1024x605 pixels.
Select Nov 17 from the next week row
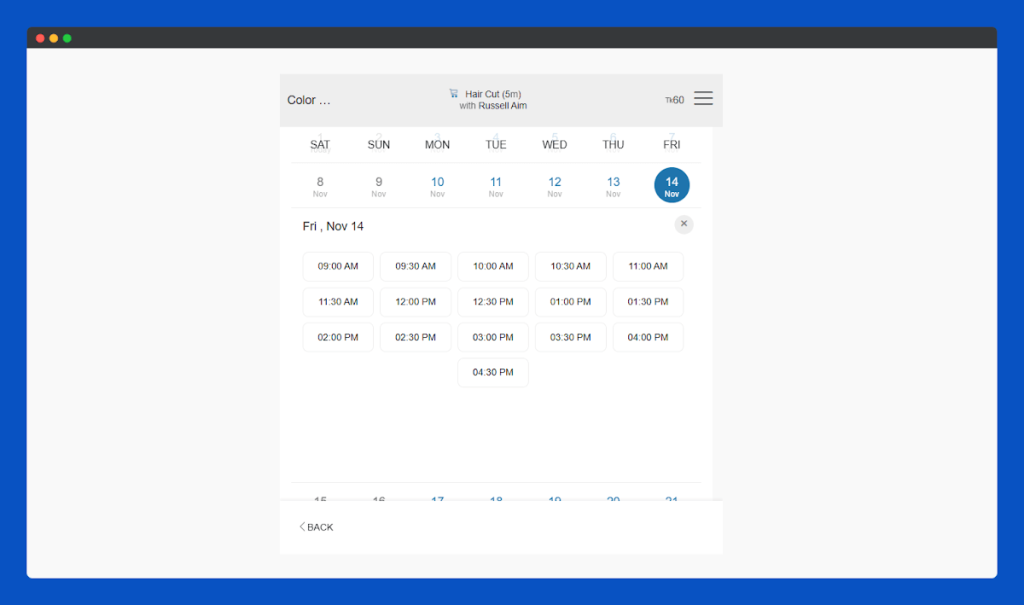(437, 498)
